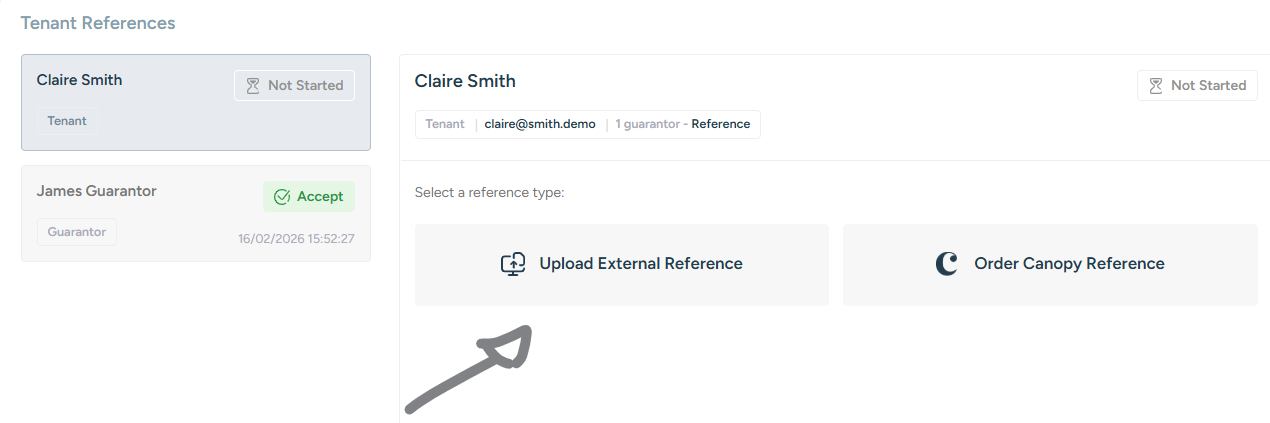Click the Claire Smith detail title

pos(465,81)
